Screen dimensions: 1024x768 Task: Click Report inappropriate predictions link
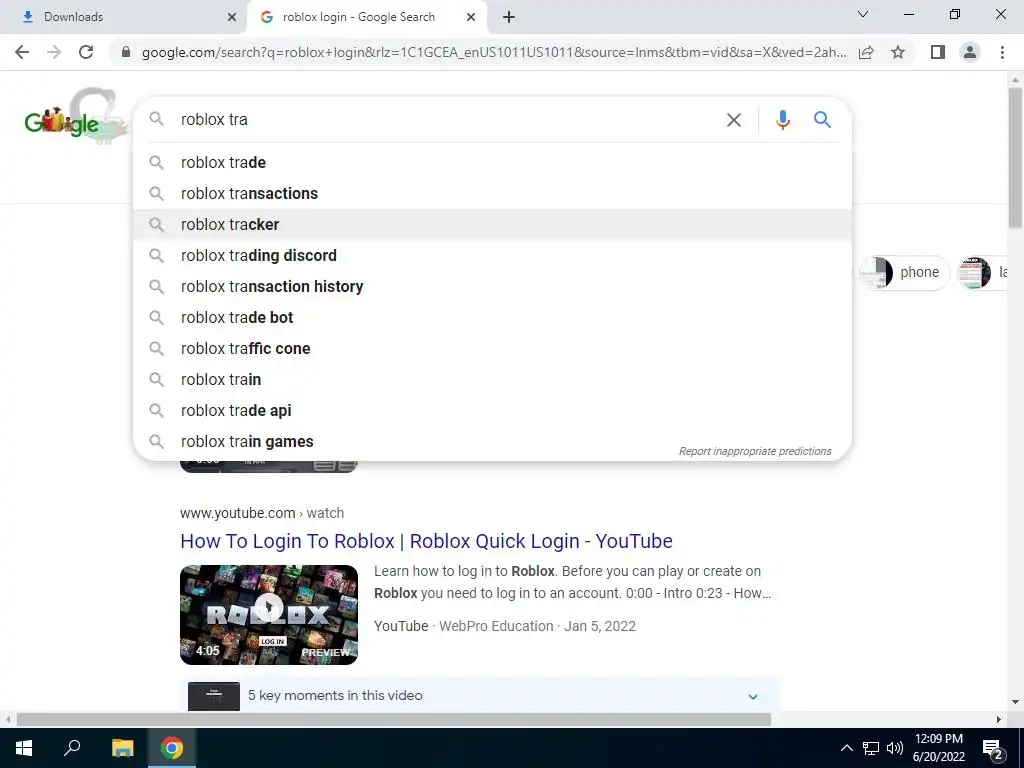coord(755,451)
